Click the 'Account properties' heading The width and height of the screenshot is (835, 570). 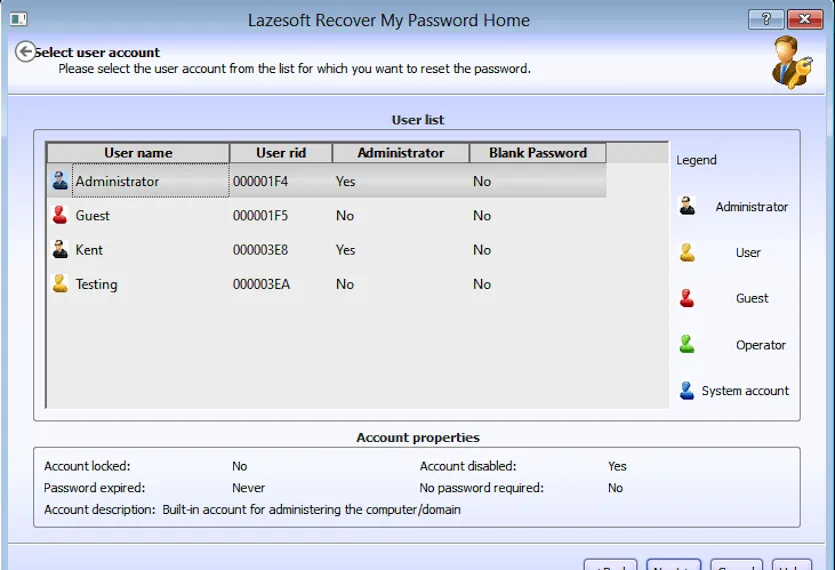[x=418, y=438]
